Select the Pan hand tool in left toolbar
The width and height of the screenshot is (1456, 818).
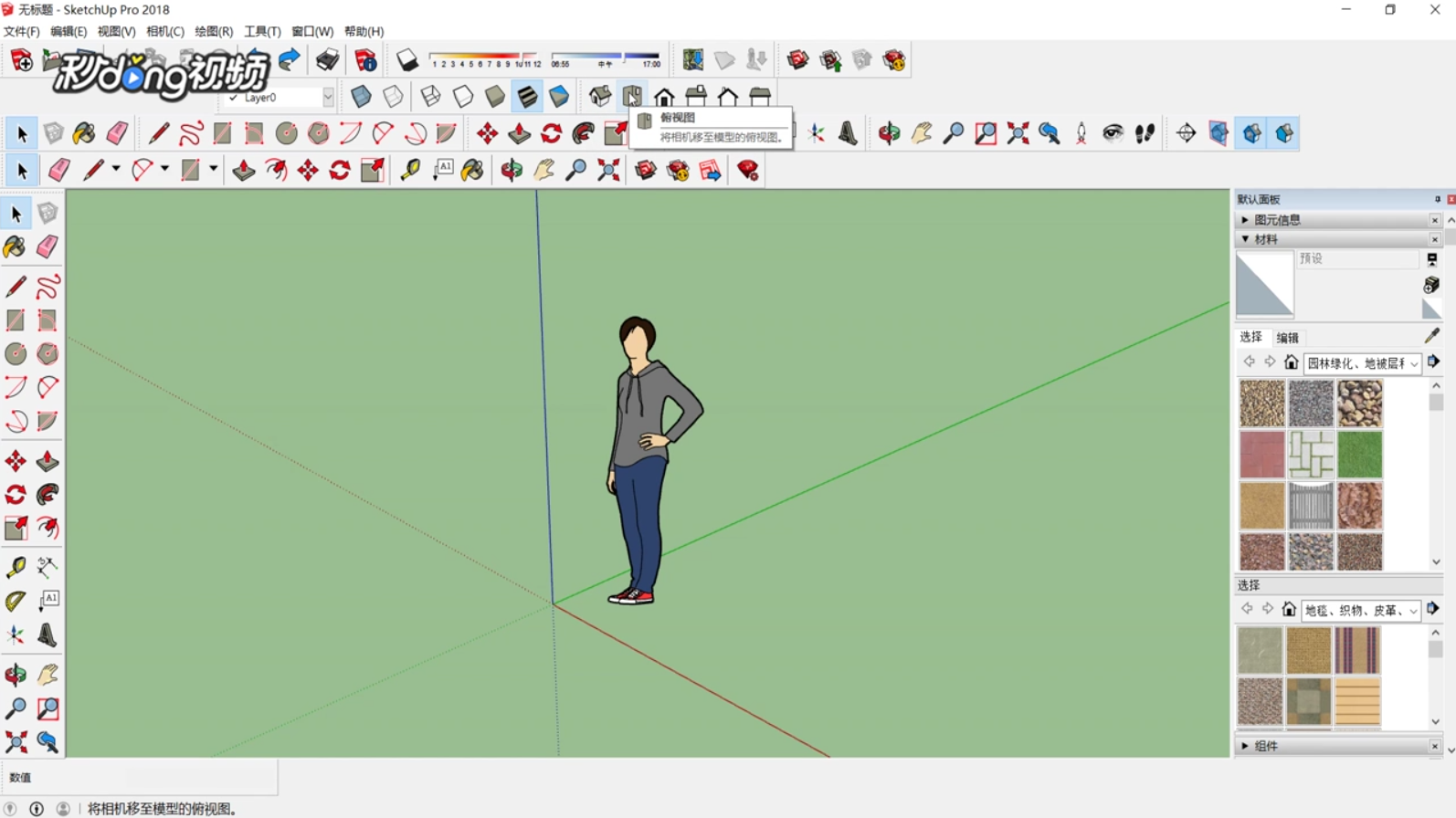click(x=47, y=675)
